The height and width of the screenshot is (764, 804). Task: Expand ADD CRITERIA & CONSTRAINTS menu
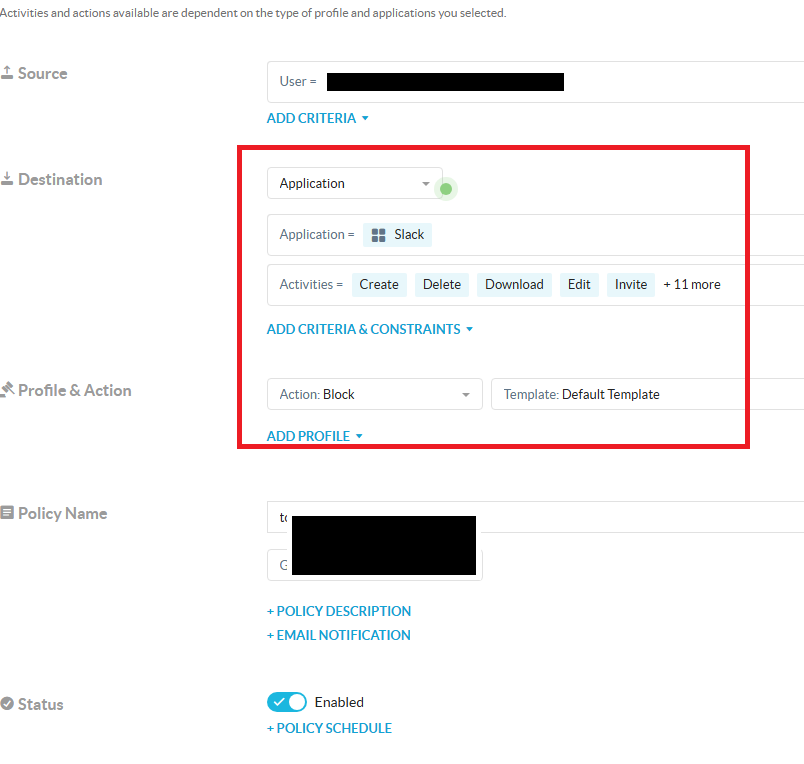pyautogui.click(x=369, y=329)
